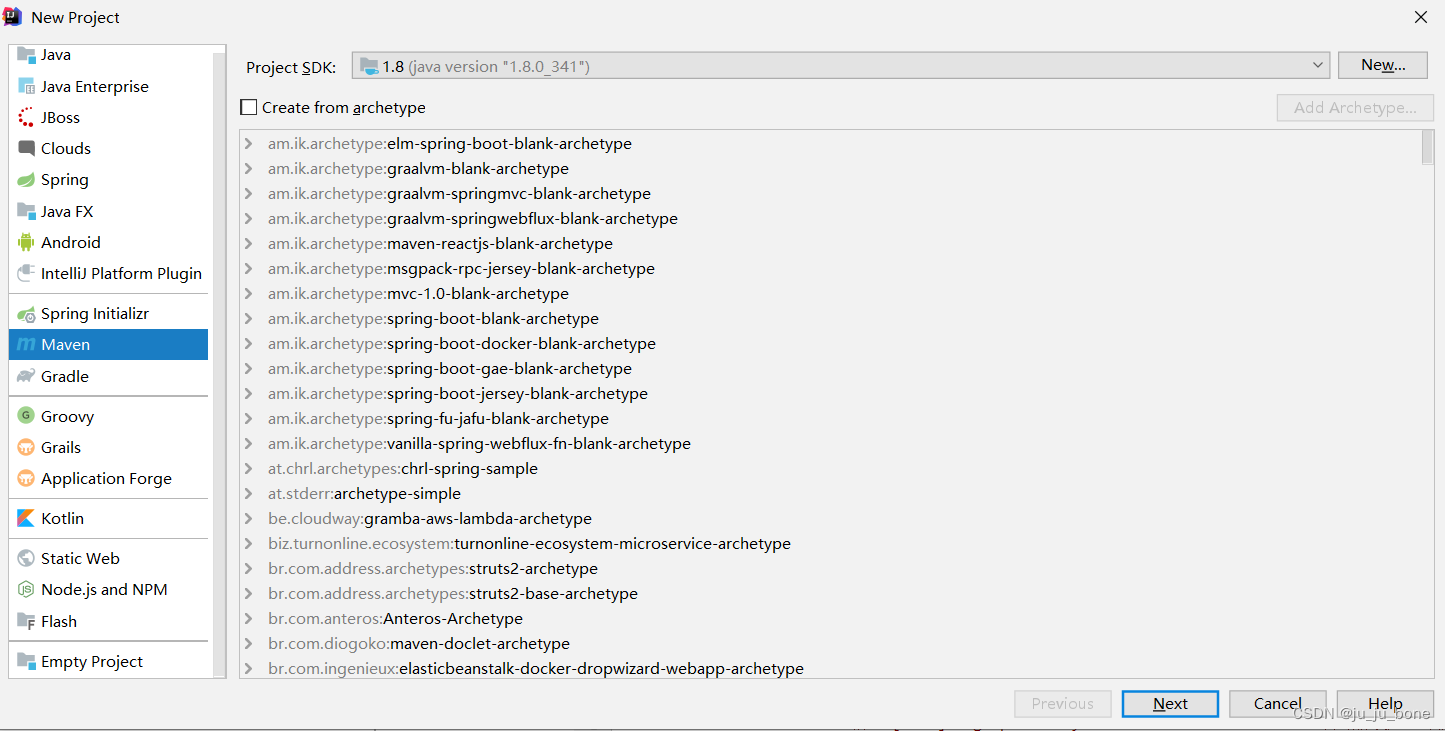Click the IntelliJ logo in title bar
The width and height of the screenshot is (1445, 731).
[x=14, y=17]
